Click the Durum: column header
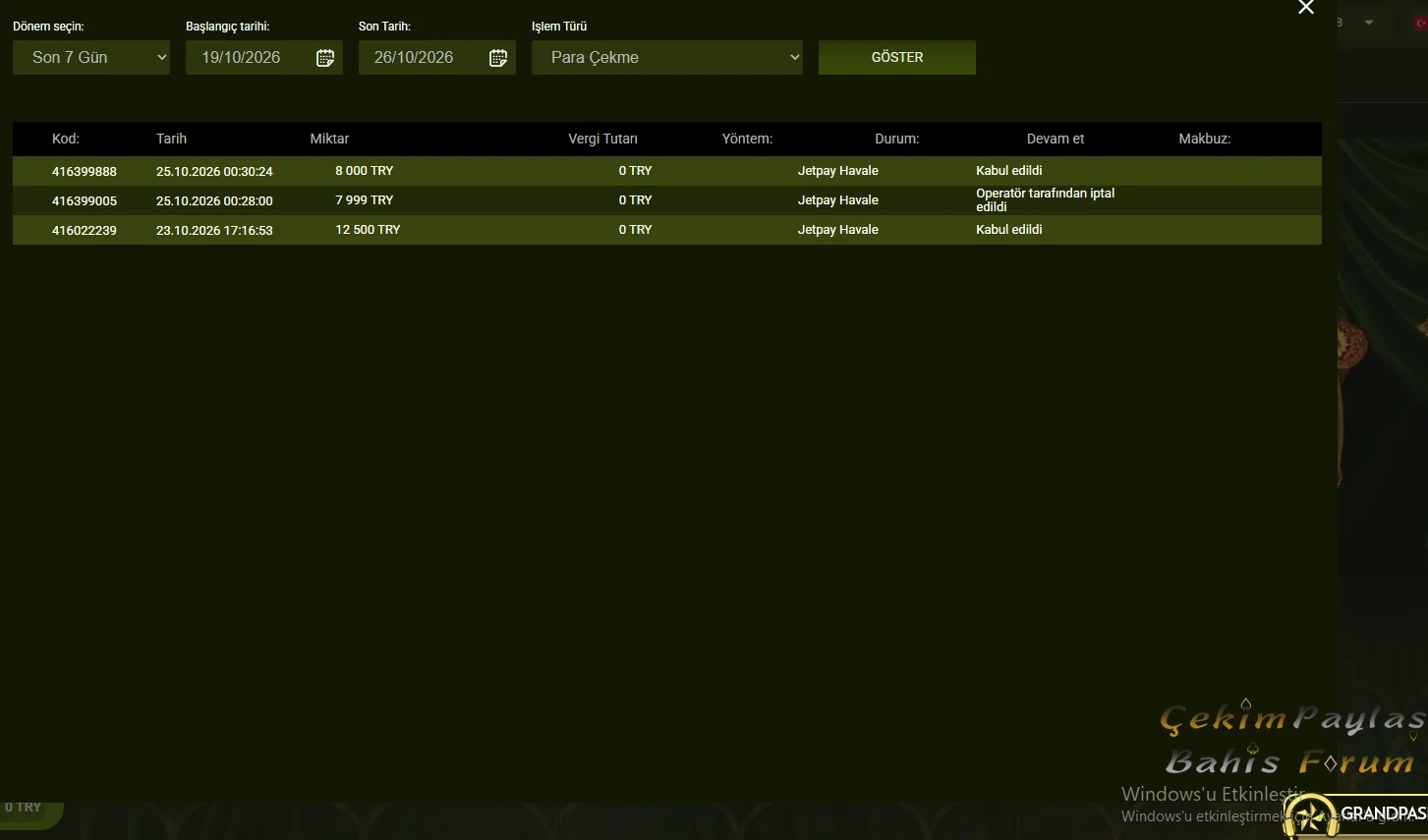The height and width of the screenshot is (840, 1428). (897, 139)
